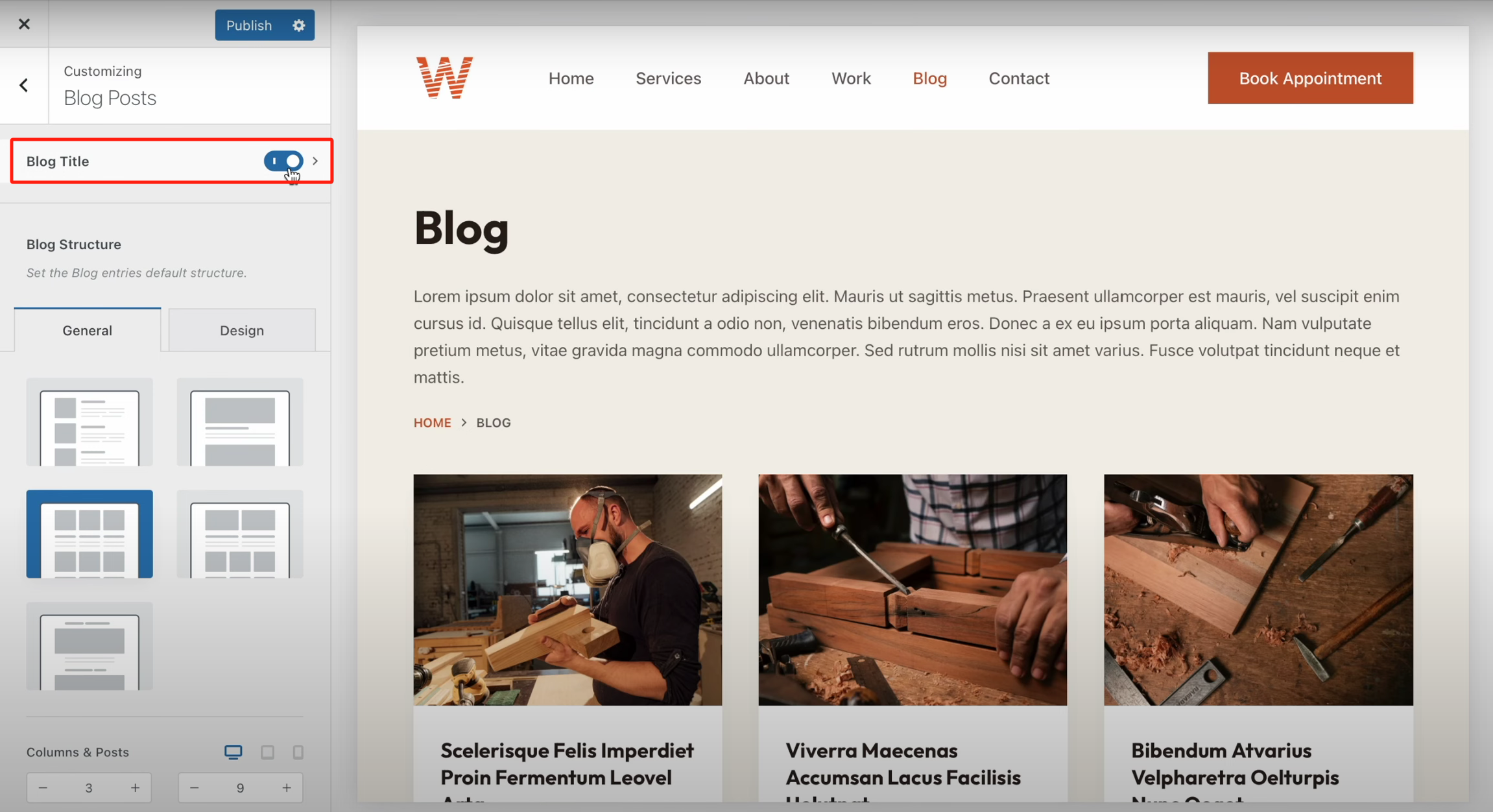The image size is (1493, 812).
Task: Click the Book Appointment button
Action: pos(1310,78)
